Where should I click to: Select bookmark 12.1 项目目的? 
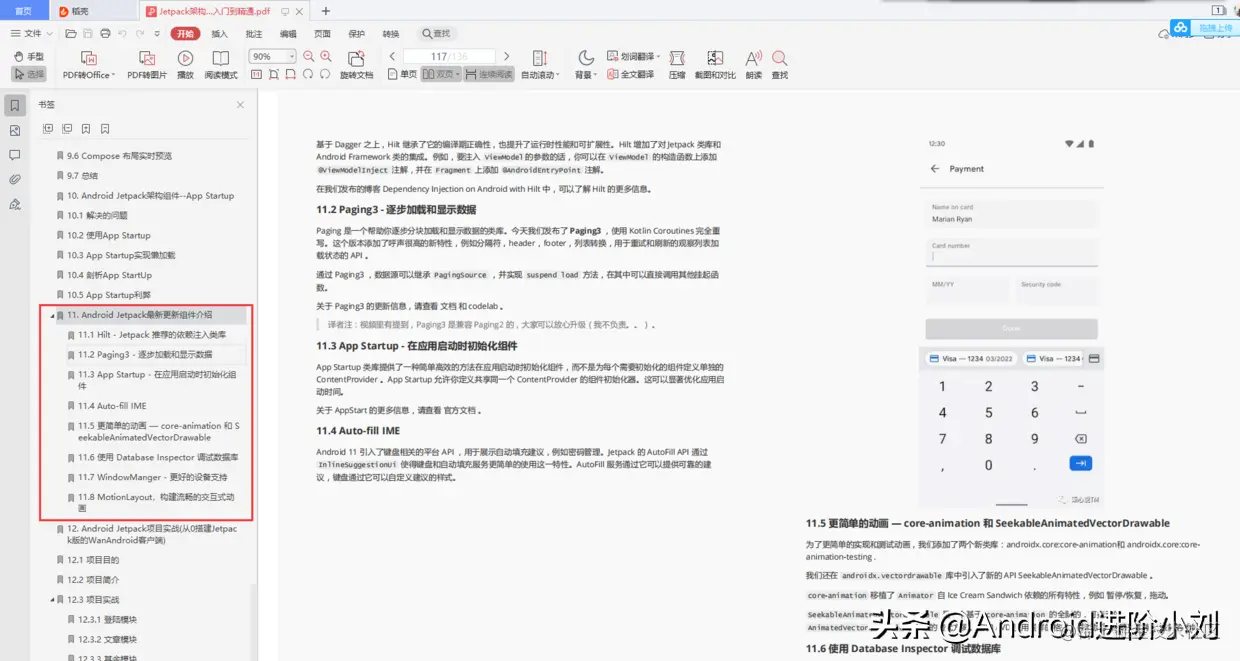pos(92,560)
